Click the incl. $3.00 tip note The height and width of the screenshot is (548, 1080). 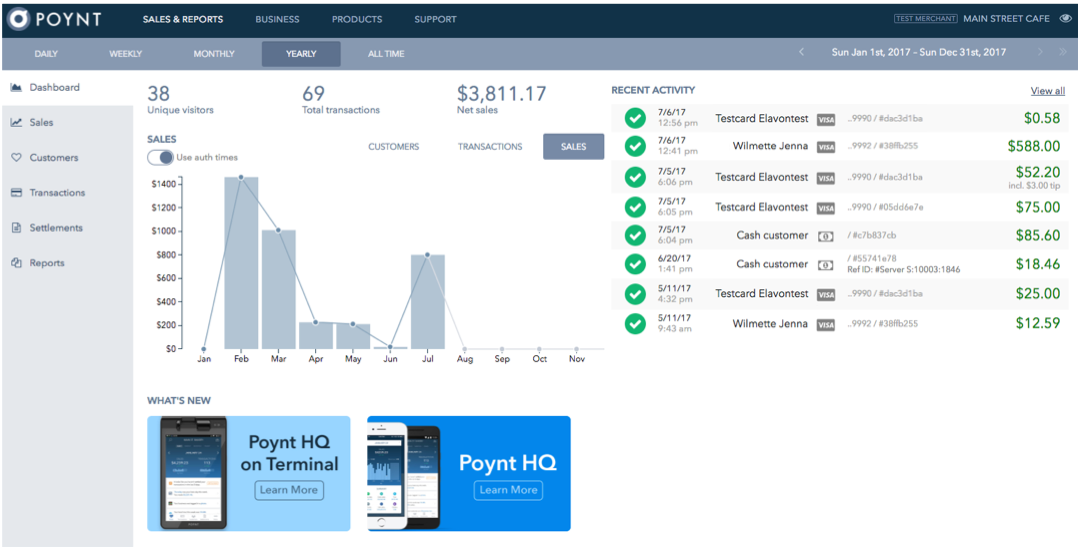1037,186
